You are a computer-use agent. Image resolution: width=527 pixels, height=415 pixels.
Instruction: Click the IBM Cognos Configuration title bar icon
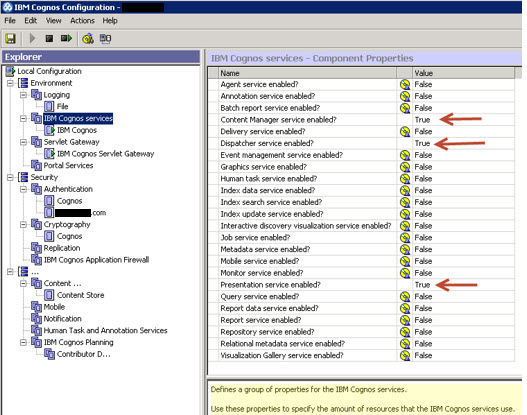click(x=7, y=7)
